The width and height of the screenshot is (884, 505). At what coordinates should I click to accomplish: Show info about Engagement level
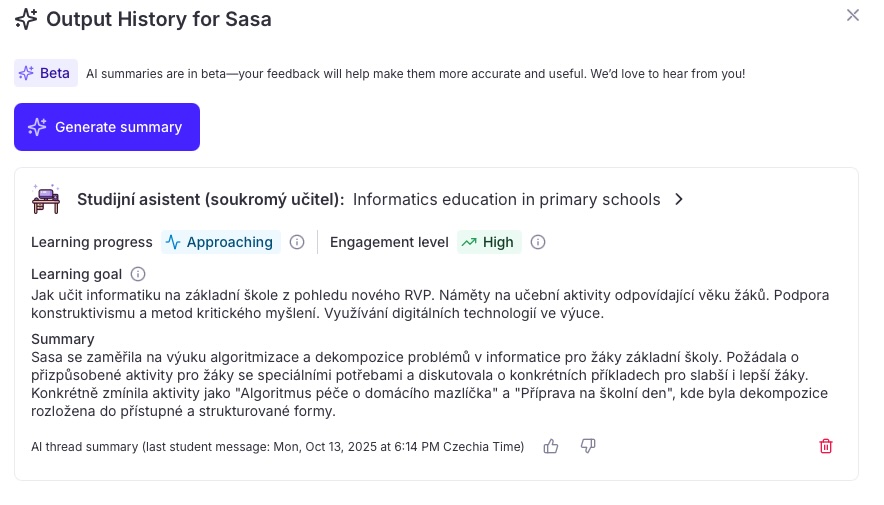(x=538, y=242)
